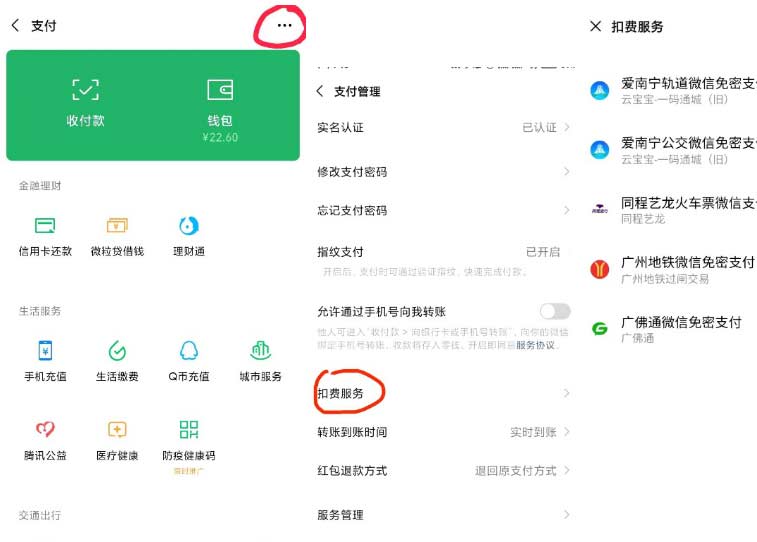This screenshot has width=757, height=542.
Task: Tap 广州地铁微信免密支付 title
Action: tap(688, 262)
